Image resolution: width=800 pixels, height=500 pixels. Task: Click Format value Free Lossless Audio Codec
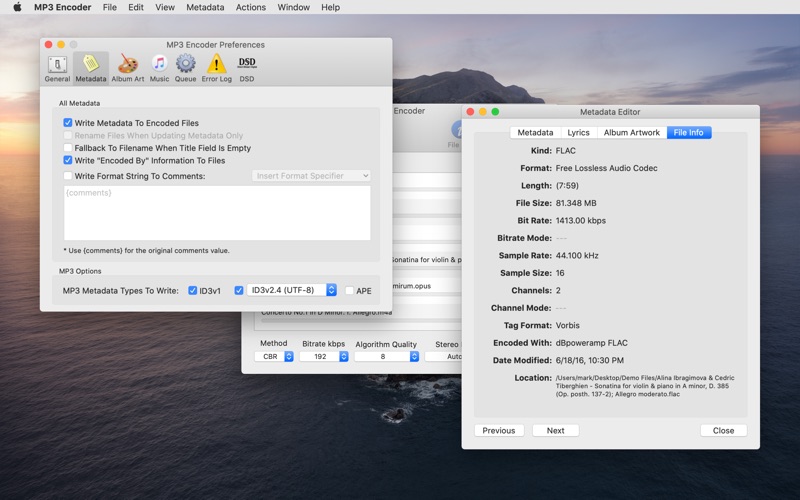pyautogui.click(x=607, y=168)
